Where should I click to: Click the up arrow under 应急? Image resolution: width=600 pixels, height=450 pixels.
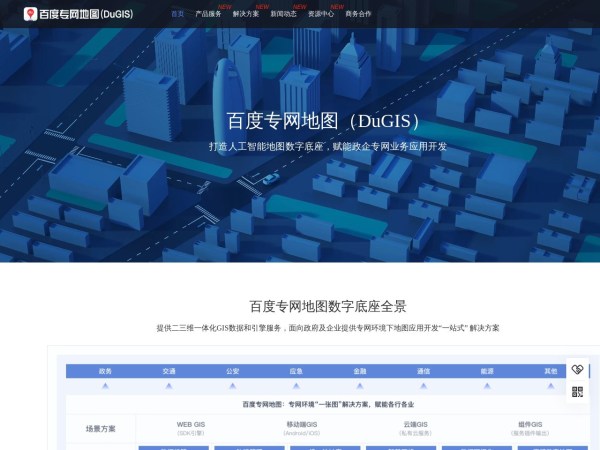tap(296, 385)
